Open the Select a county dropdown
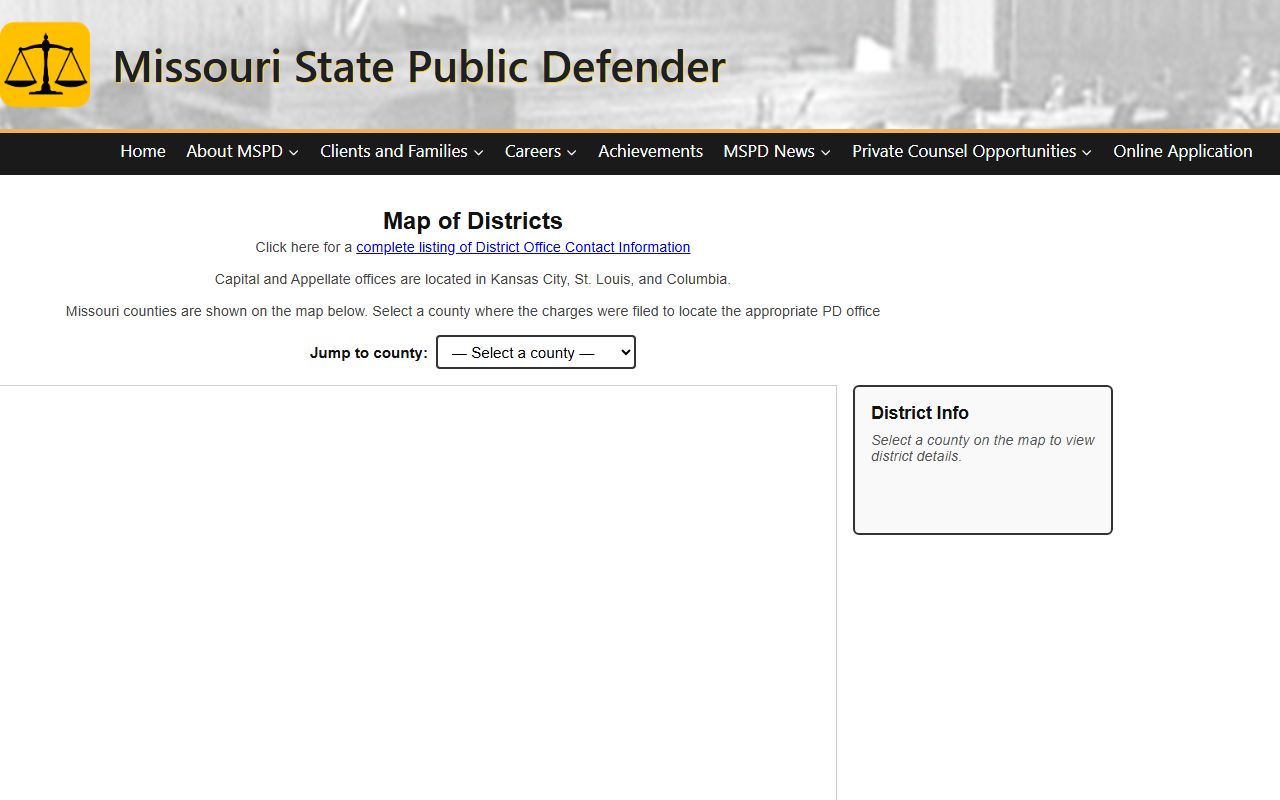The image size is (1280, 800). tap(536, 352)
